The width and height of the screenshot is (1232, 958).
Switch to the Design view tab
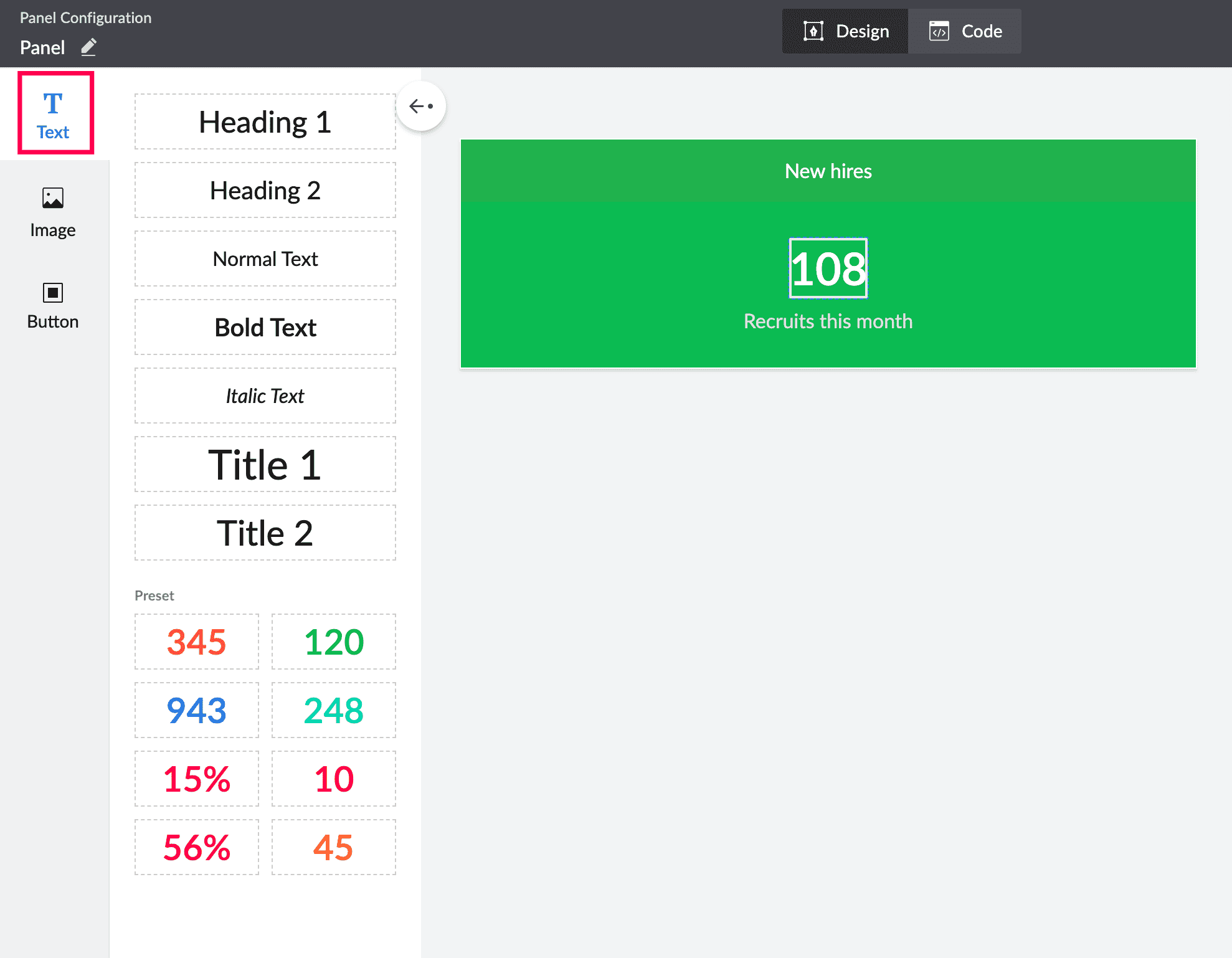click(845, 31)
